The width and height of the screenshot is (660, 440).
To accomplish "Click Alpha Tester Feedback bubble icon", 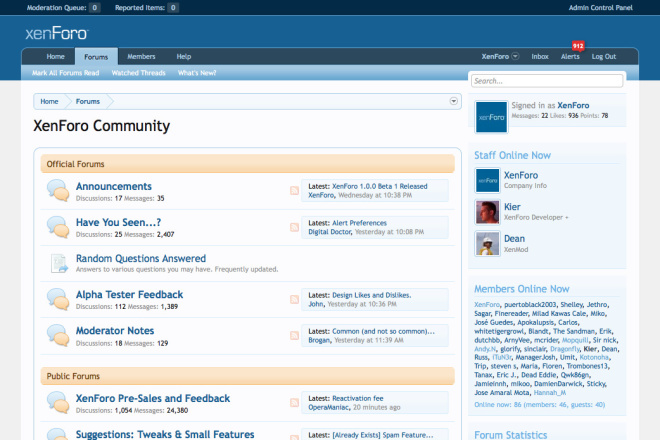I will [x=58, y=299].
